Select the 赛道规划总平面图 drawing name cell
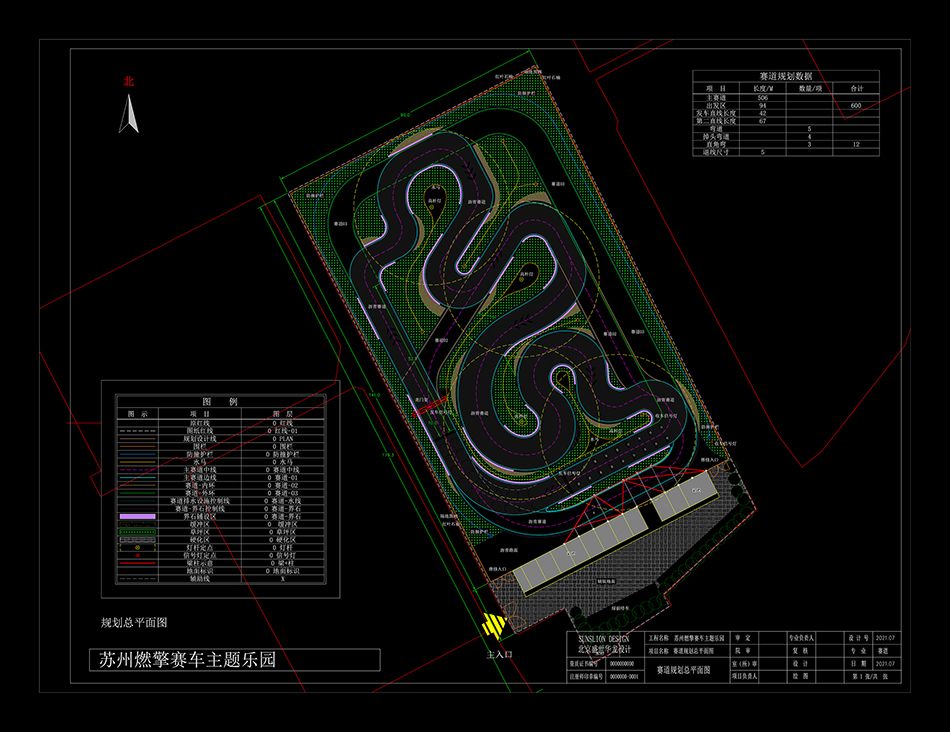The width and height of the screenshot is (950, 732). tap(683, 670)
